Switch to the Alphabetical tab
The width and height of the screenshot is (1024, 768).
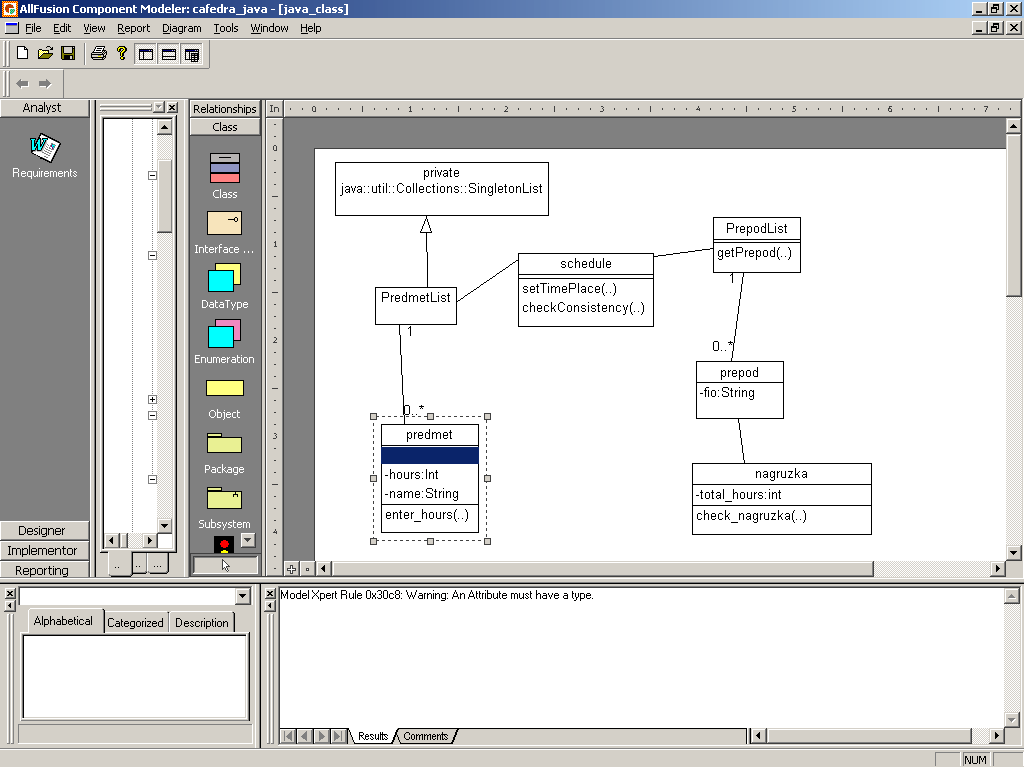(63, 621)
